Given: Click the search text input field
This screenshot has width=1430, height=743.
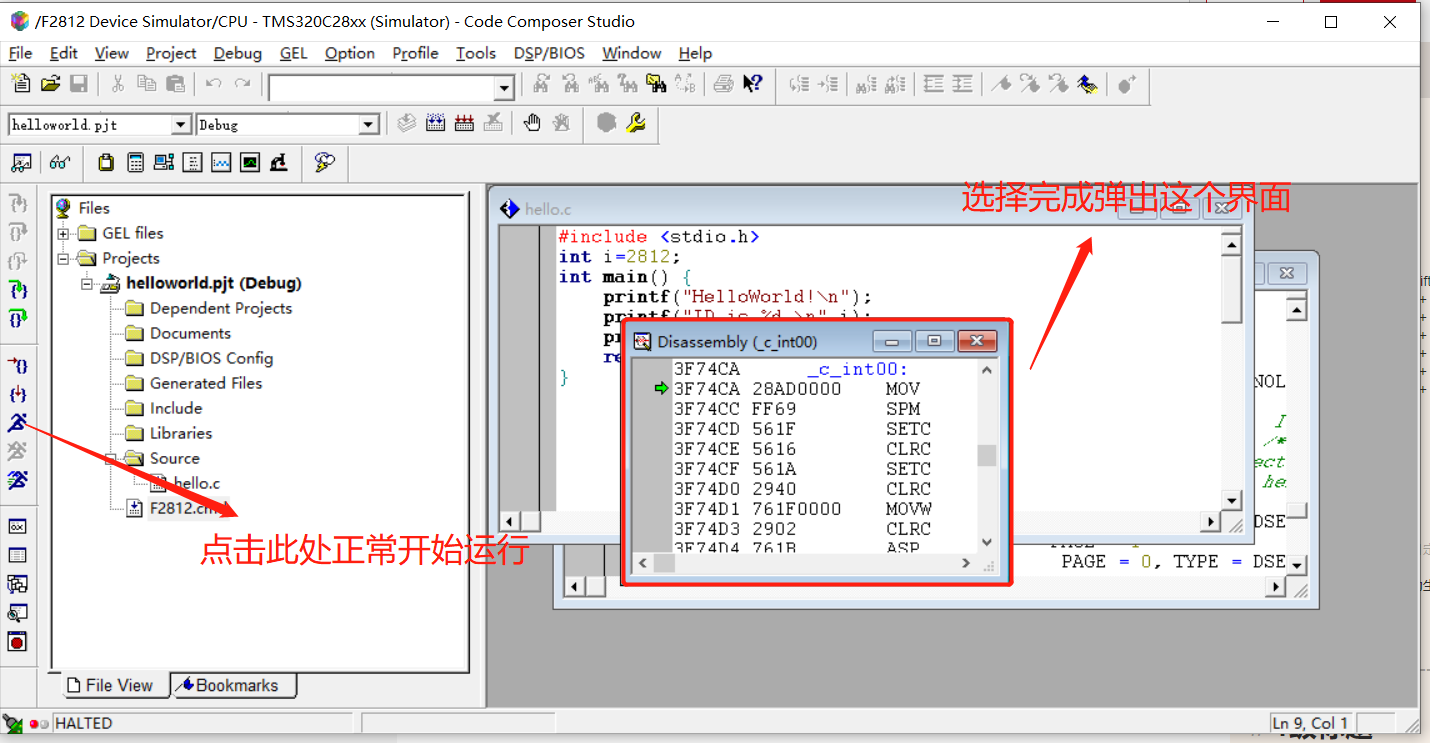Looking at the screenshot, I should (381, 88).
